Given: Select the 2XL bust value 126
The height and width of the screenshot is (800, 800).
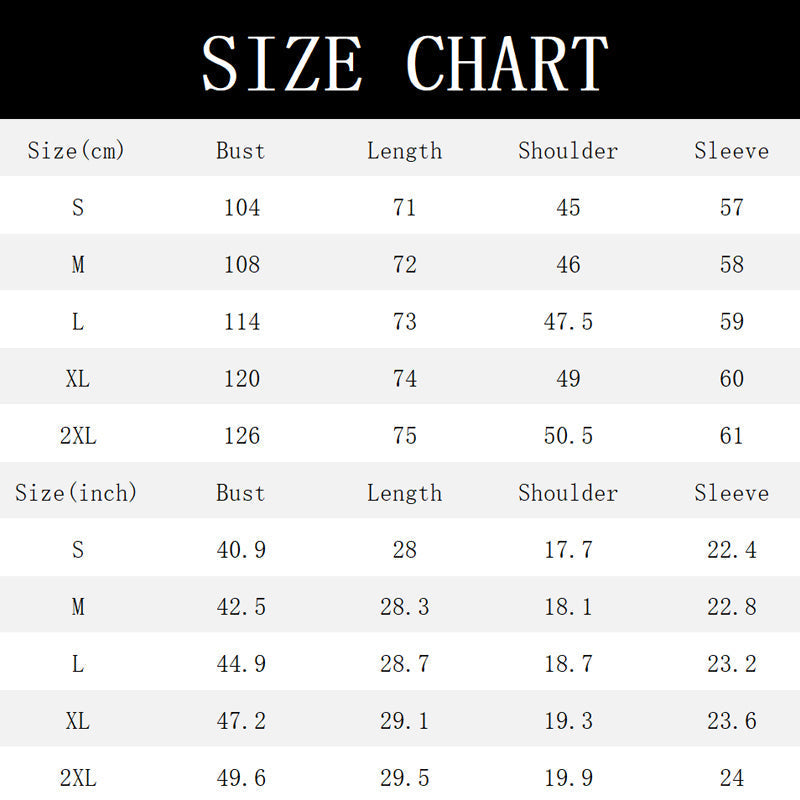Looking at the screenshot, I should pyautogui.click(x=242, y=436).
